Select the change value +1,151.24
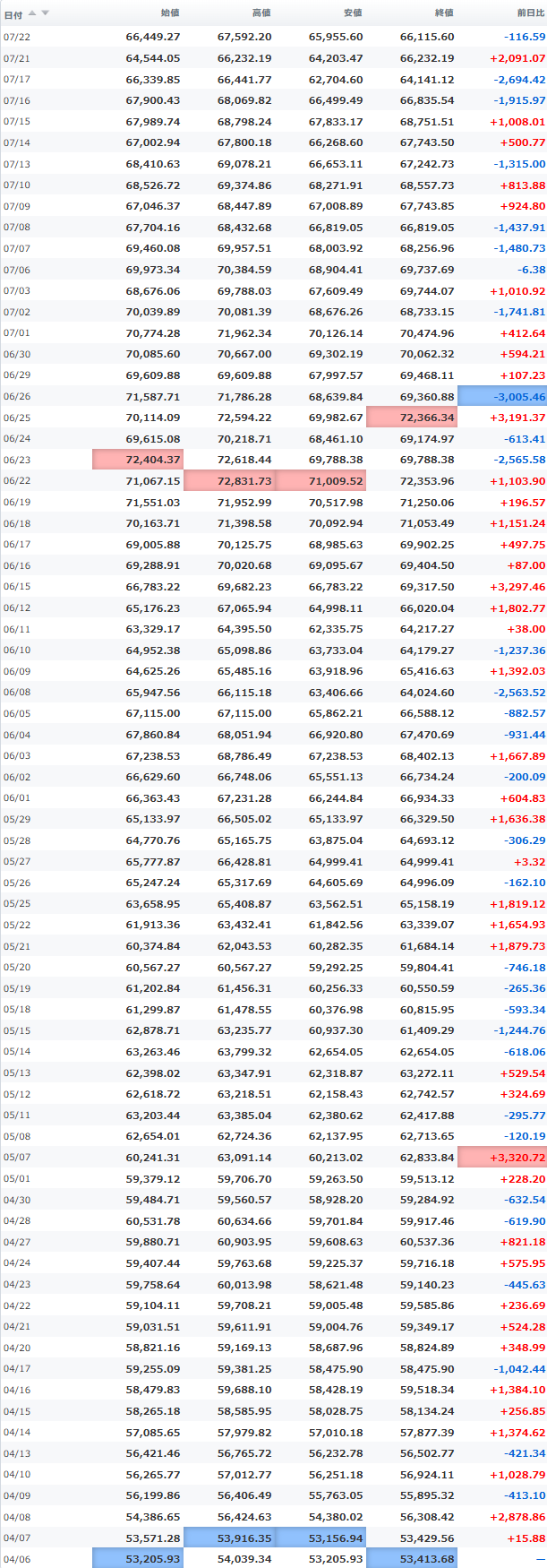This screenshot has height=1568, width=547. [x=517, y=523]
